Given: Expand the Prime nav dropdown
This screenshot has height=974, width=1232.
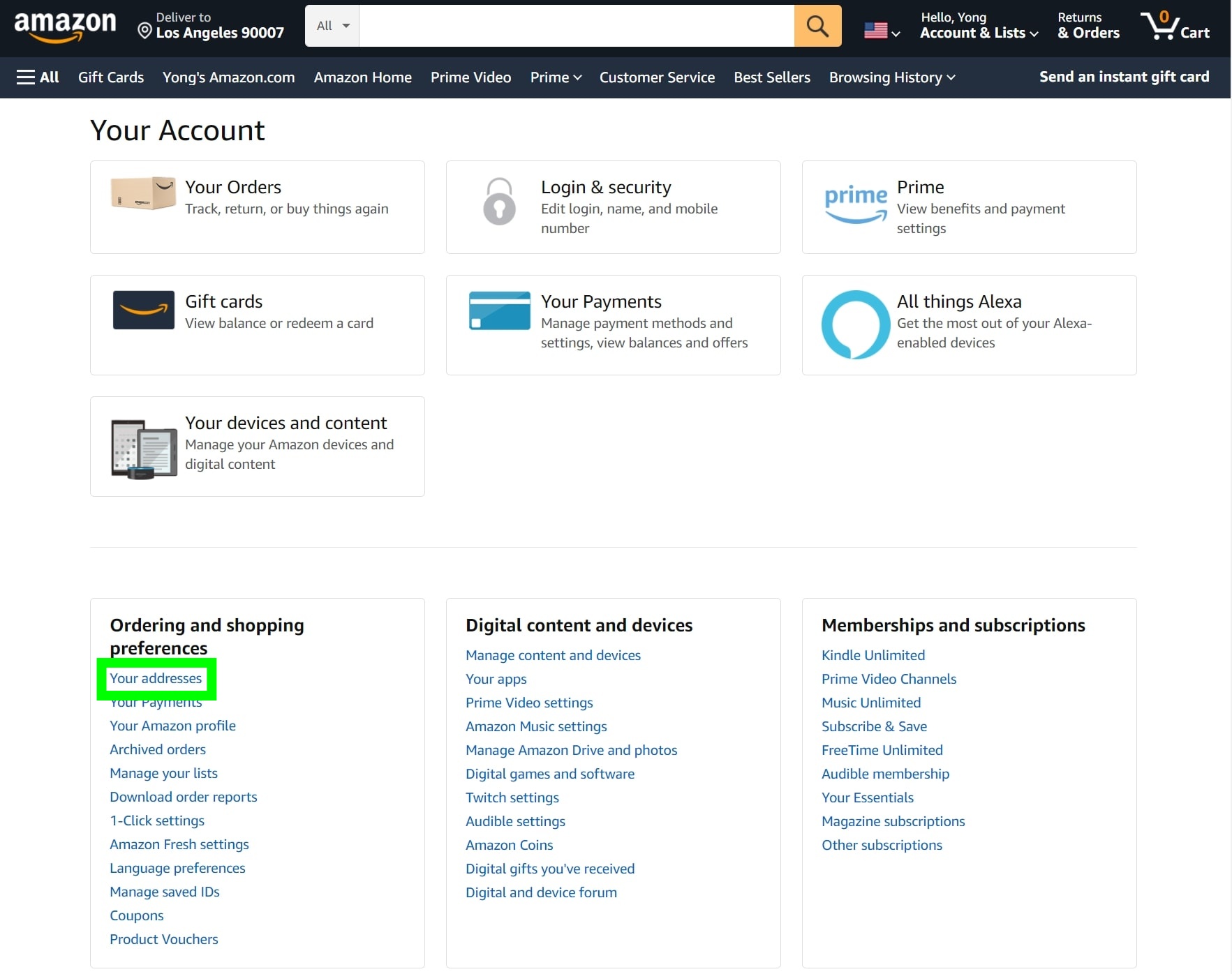Looking at the screenshot, I should click(556, 77).
